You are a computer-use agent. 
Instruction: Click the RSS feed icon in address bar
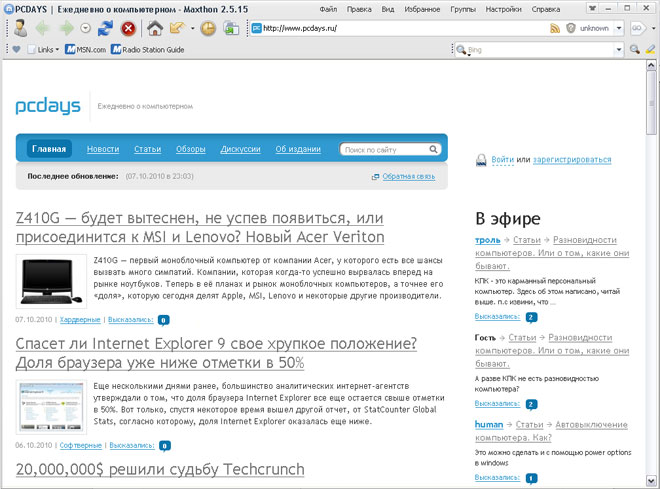555,28
